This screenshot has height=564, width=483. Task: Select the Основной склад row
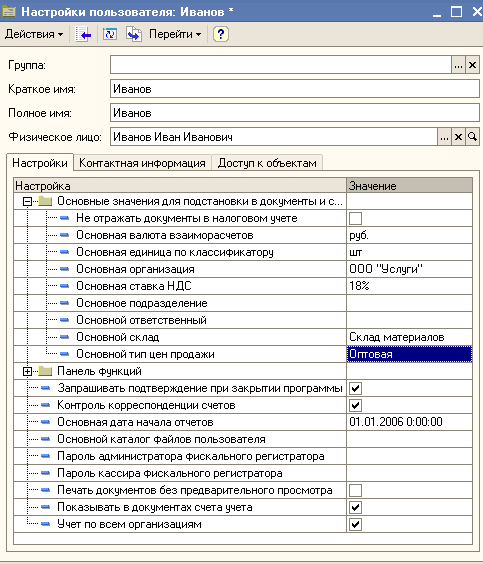pos(243,337)
